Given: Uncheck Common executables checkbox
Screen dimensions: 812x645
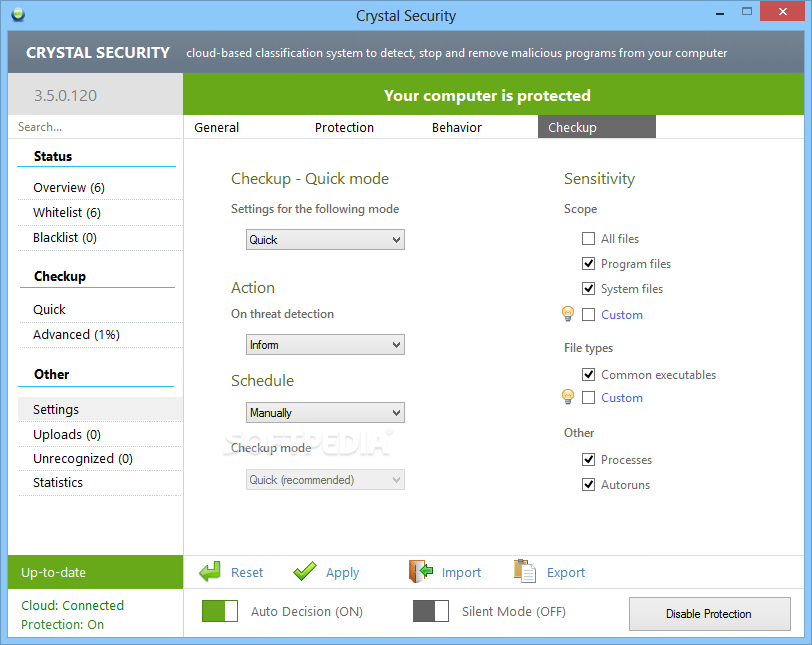Looking at the screenshot, I should click(588, 374).
